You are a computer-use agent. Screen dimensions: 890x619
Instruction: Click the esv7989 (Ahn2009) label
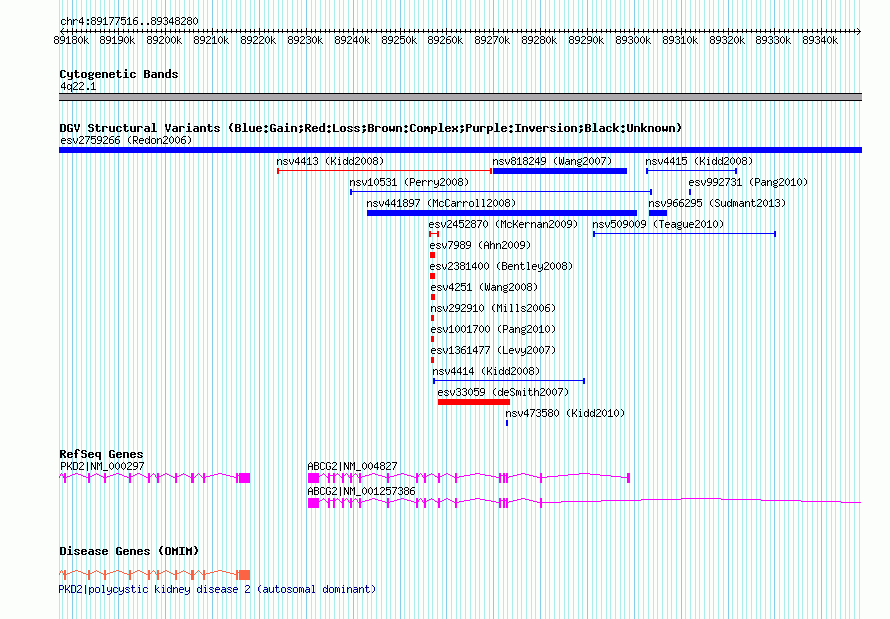click(x=480, y=245)
